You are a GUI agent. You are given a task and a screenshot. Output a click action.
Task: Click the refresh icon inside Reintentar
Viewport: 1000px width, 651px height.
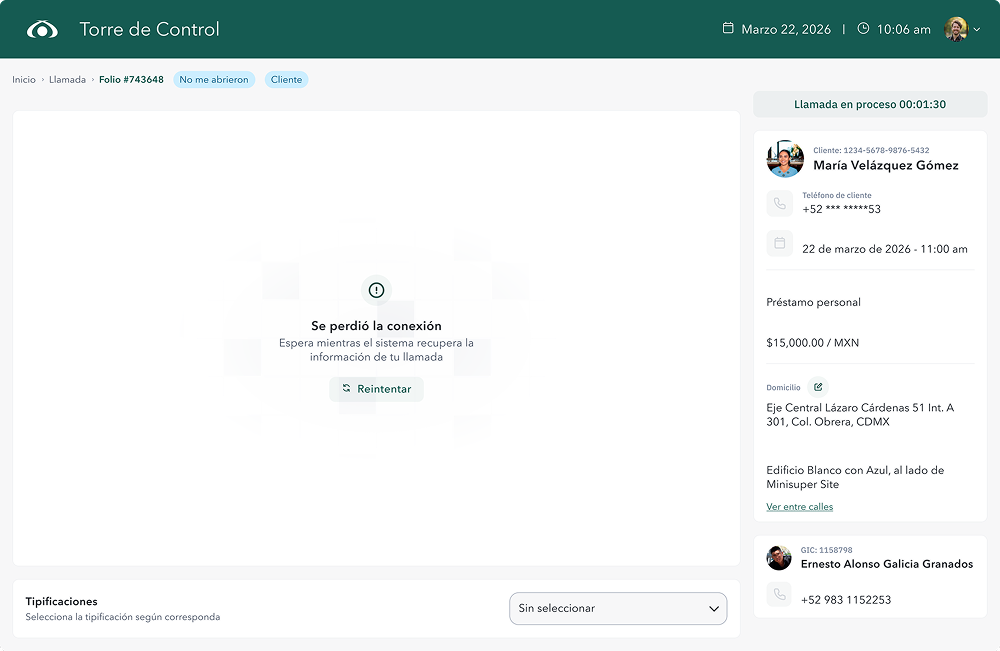[346, 388]
